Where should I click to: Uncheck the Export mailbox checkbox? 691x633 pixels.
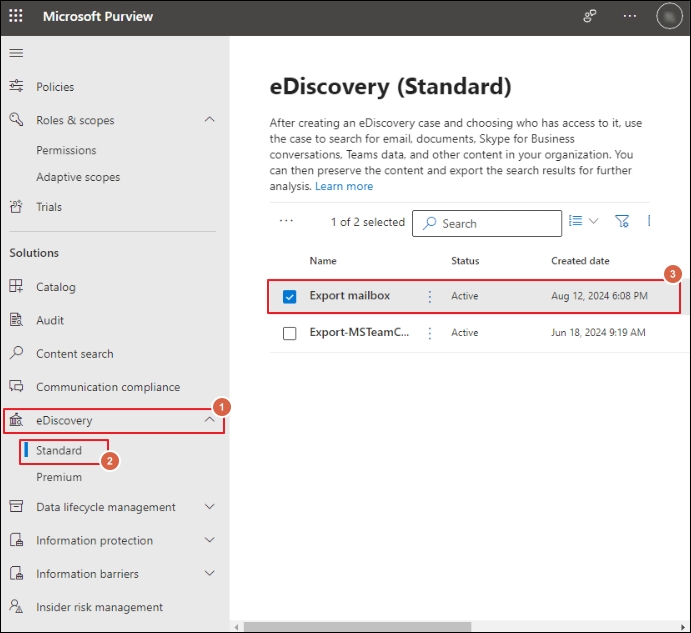click(x=290, y=297)
